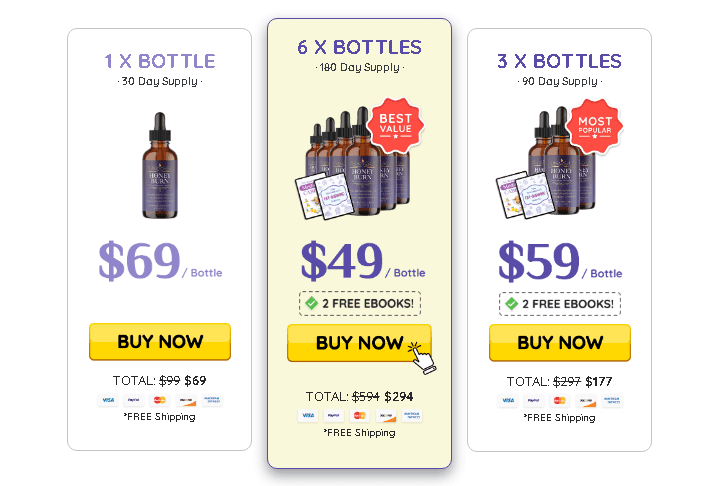Click the green checkmark in 6 bottles offer
Viewport: 704px width, 486px height.
tap(312, 303)
